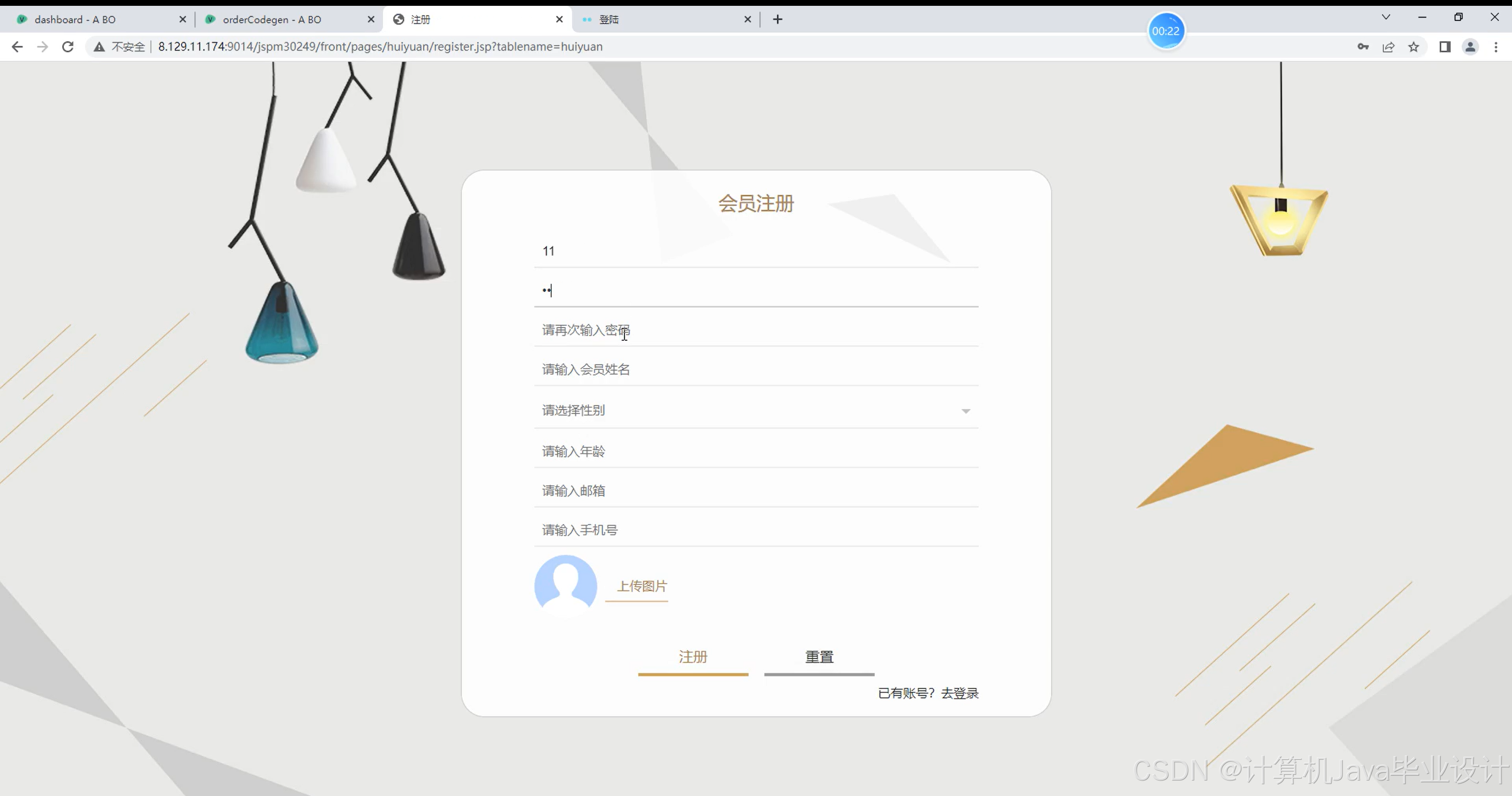
Task: Open the Chrome three-dot menu
Action: (1496, 47)
